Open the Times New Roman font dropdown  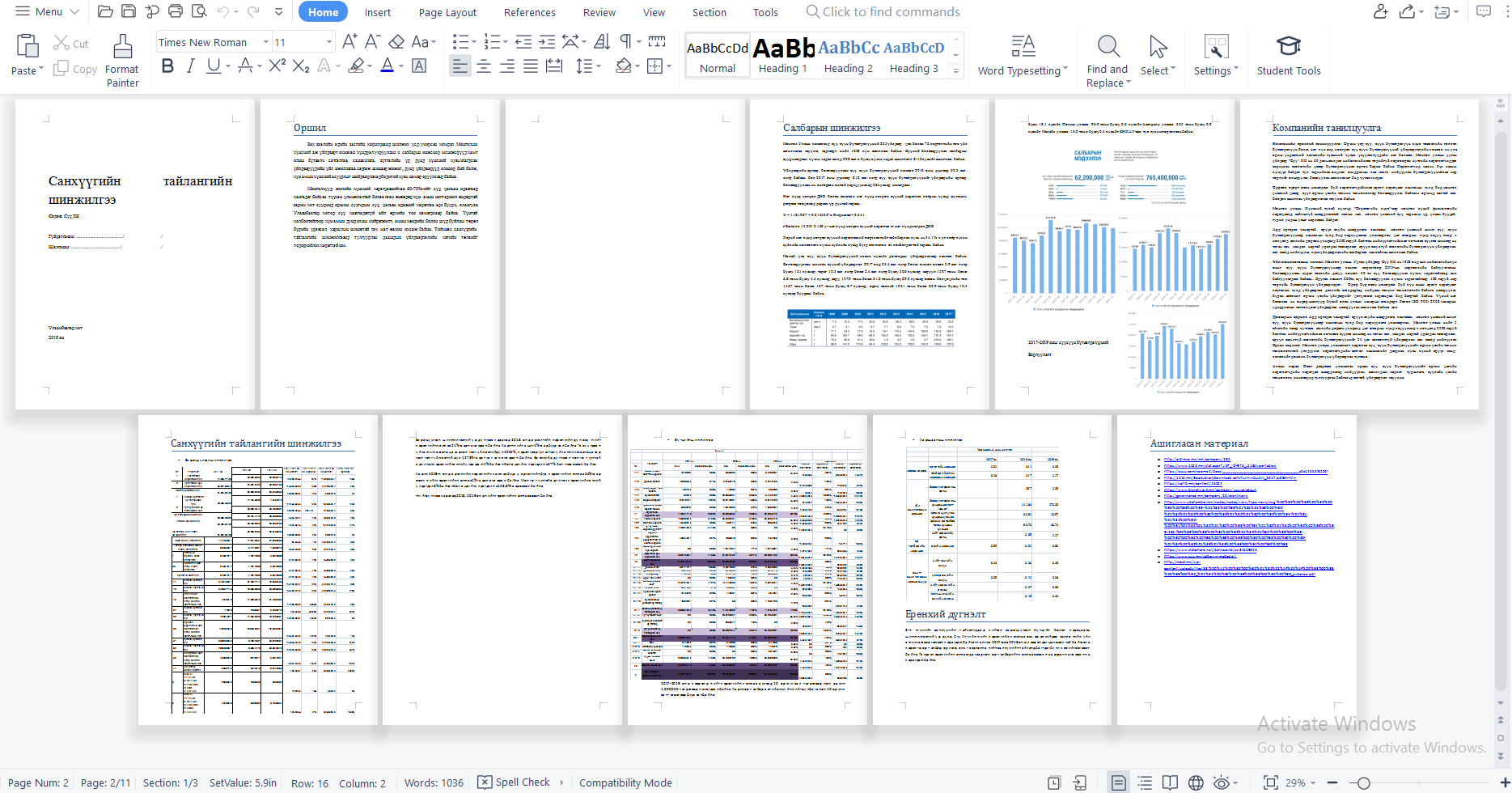coord(266,42)
